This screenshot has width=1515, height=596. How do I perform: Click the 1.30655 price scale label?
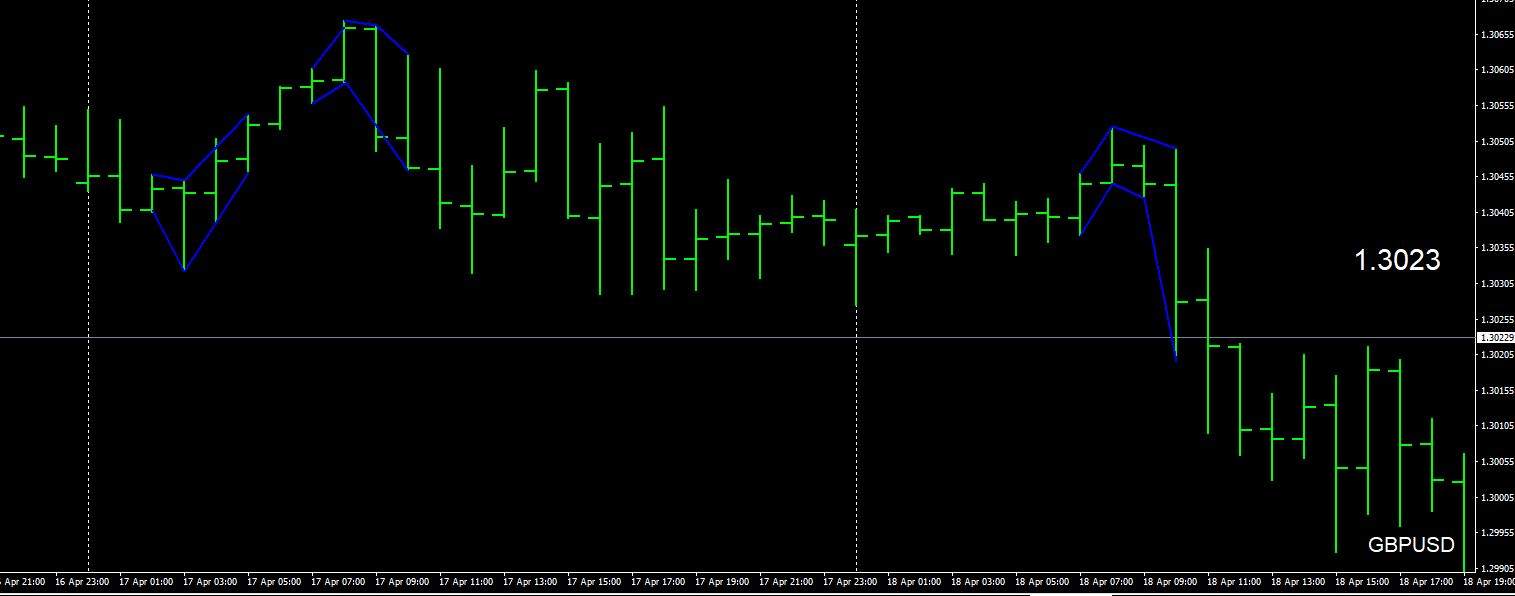pyautogui.click(x=1495, y=34)
